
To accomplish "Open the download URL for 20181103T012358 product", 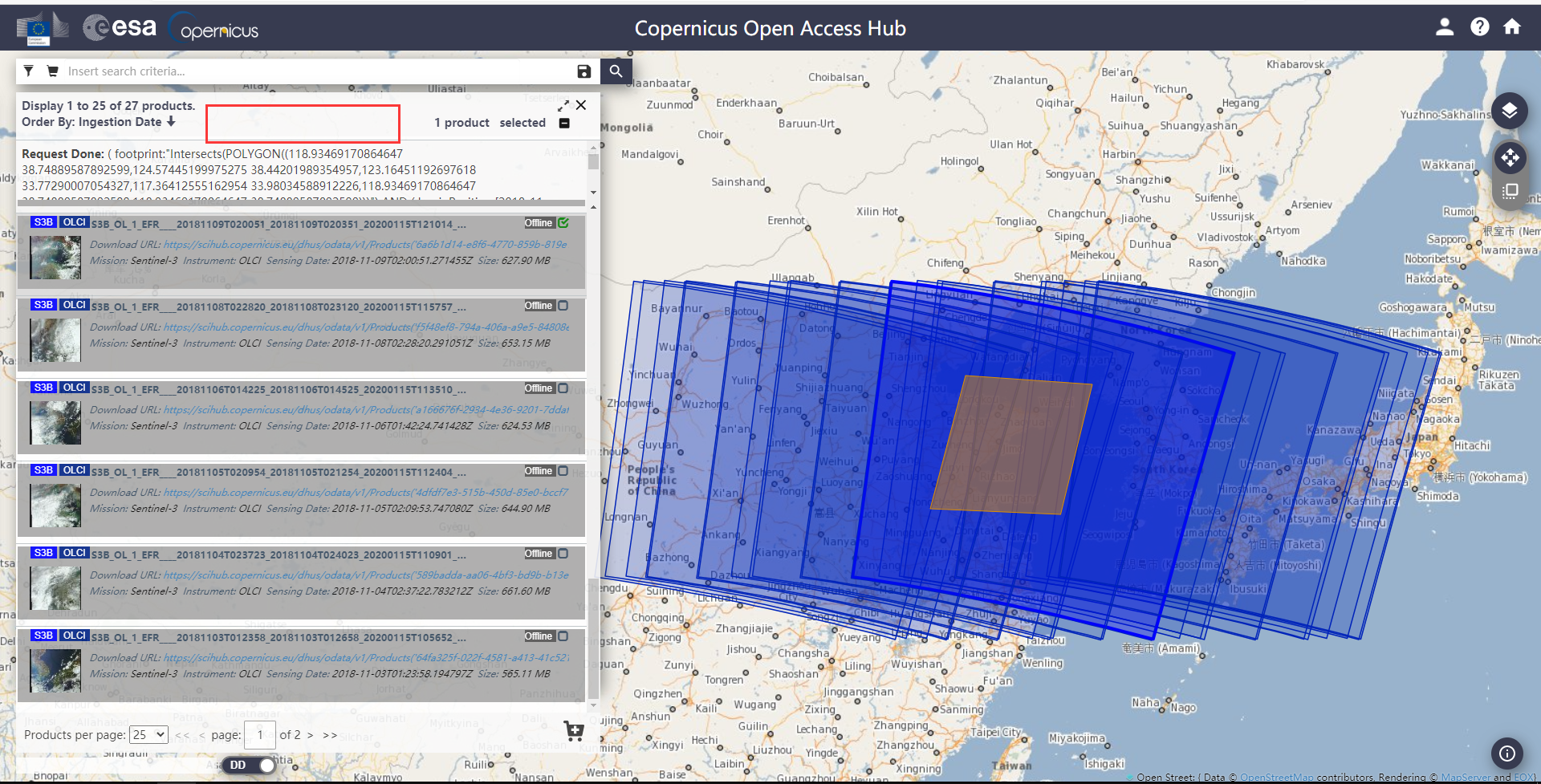I will coord(366,657).
